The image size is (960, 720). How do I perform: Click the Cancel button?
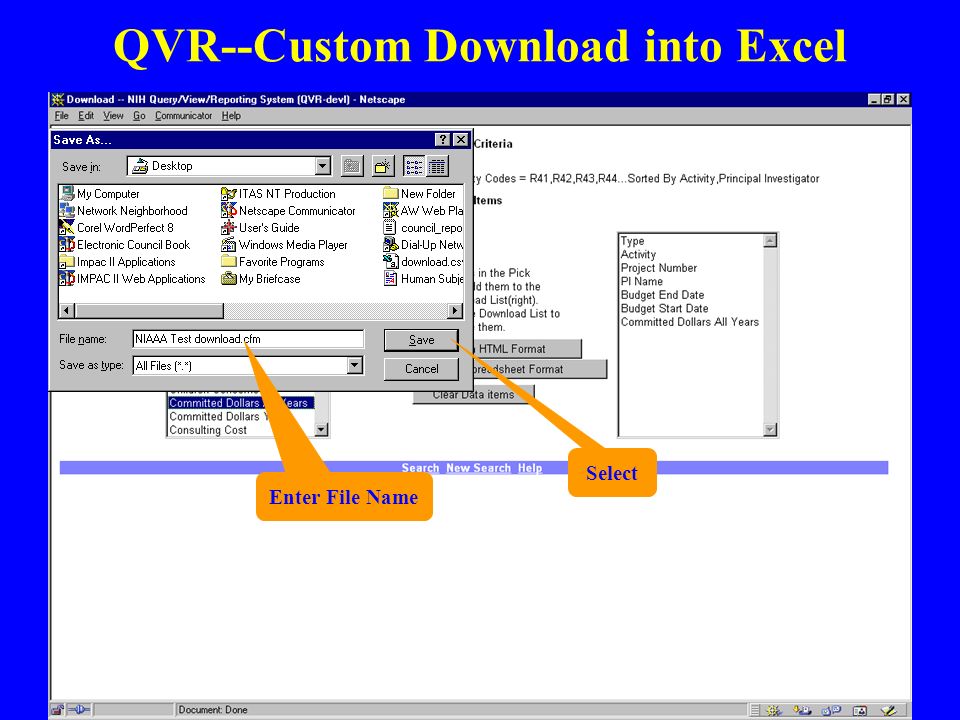coord(421,369)
